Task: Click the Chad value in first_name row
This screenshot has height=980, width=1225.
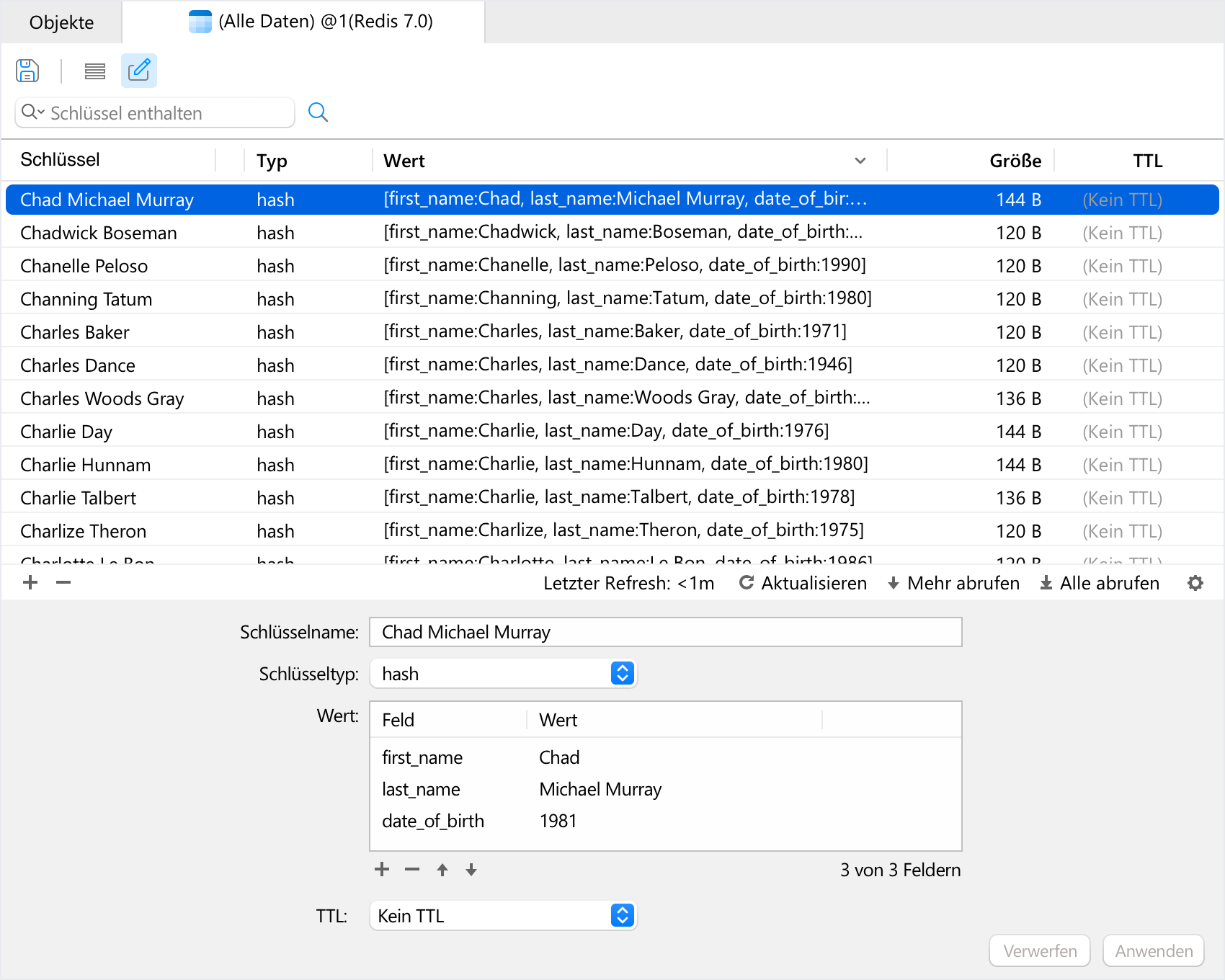Action: click(559, 757)
